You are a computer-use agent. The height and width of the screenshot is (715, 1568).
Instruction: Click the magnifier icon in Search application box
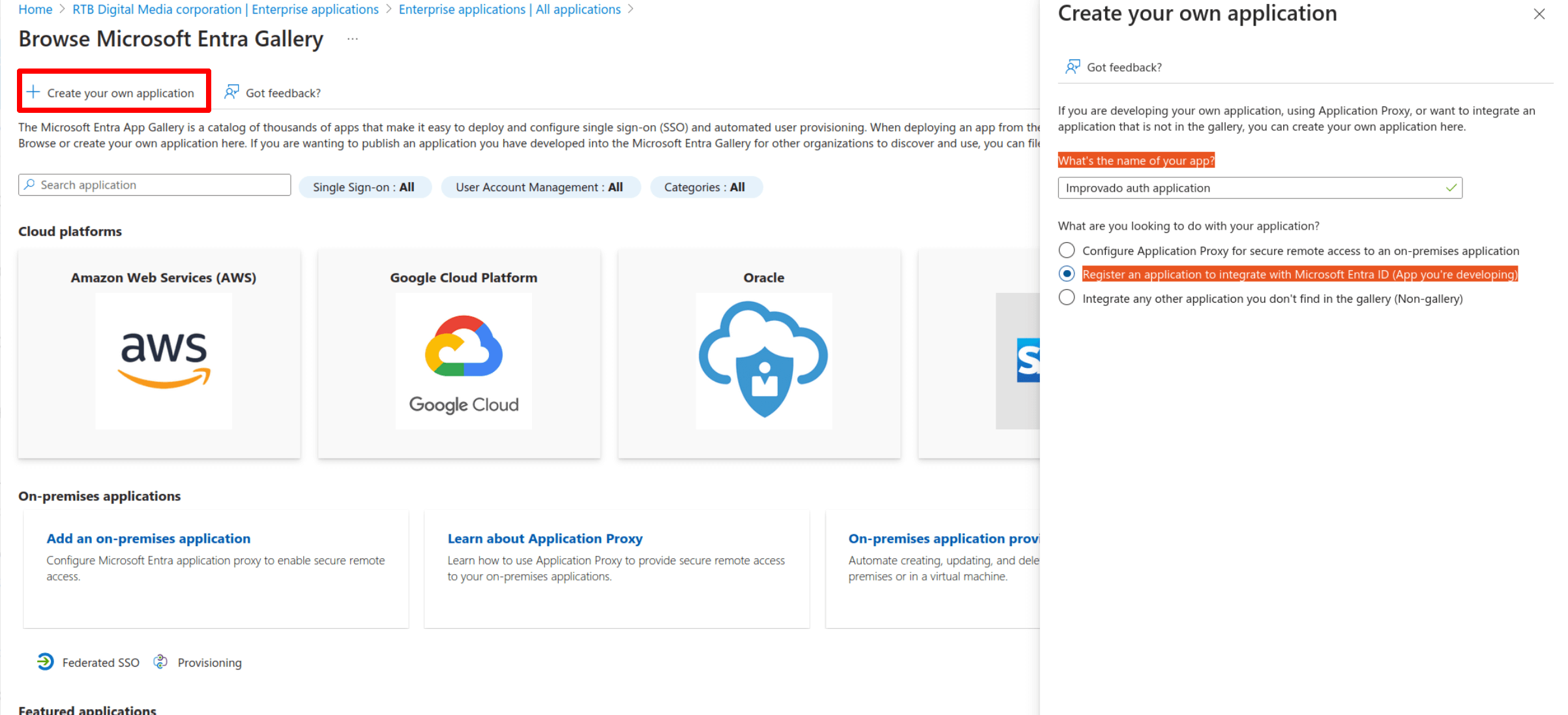coord(29,185)
